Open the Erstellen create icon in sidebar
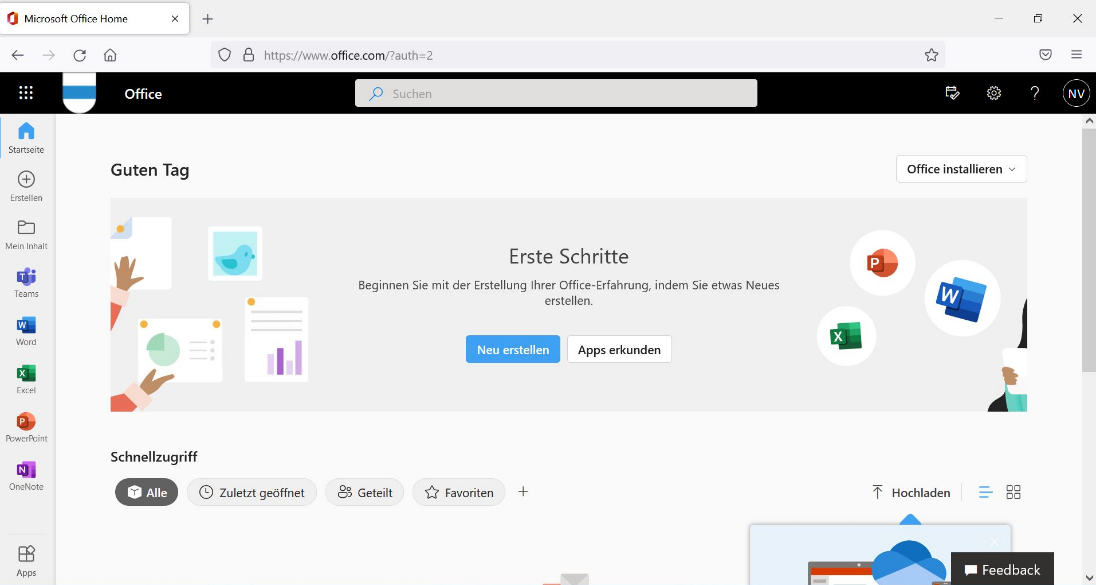 coord(26,185)
